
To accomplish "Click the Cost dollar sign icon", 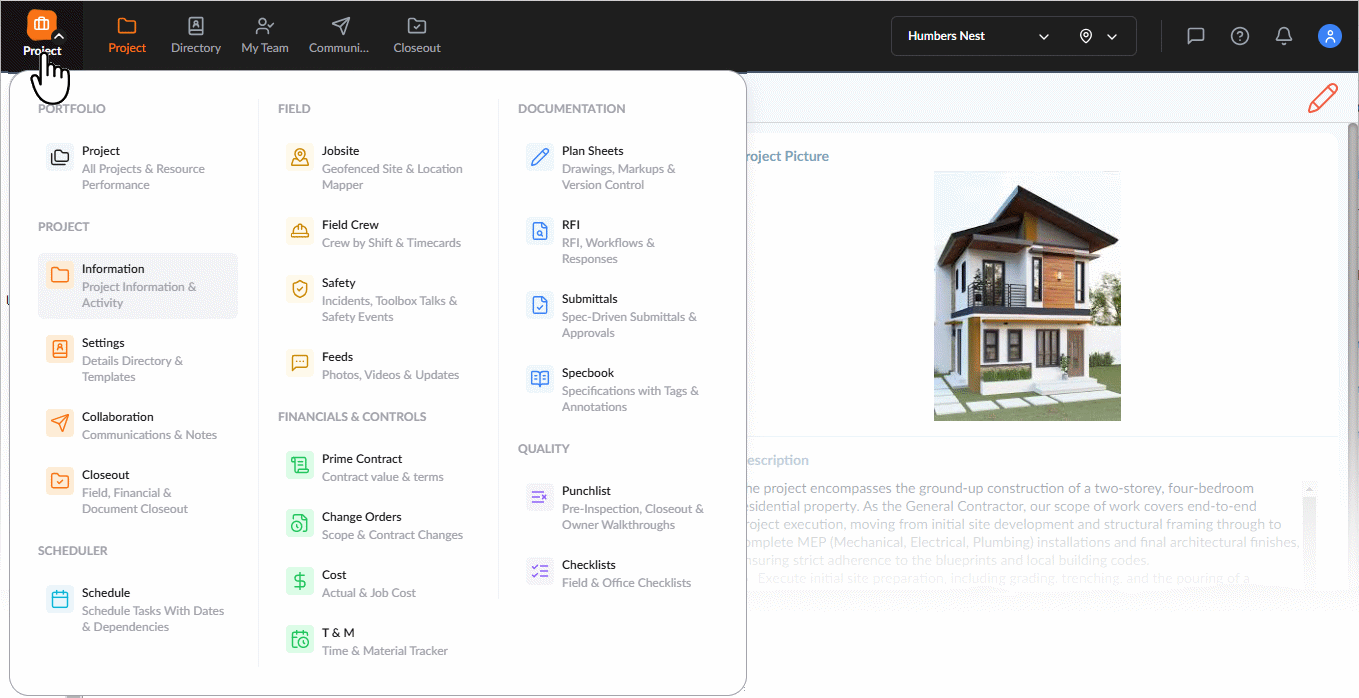I will point(300,581).
